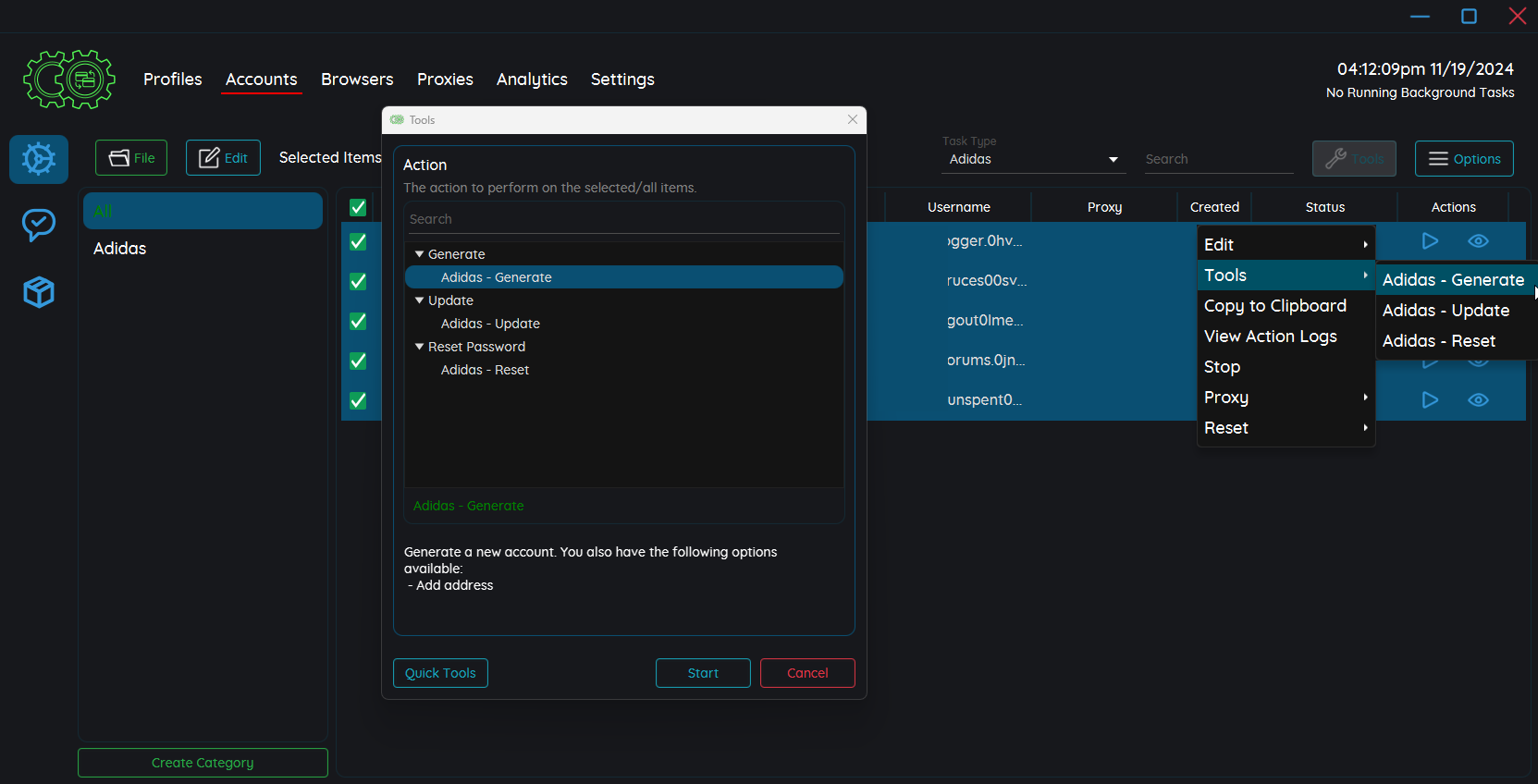Open the 3D cube sidebar icon
This screenshot has width=1538, height=784.
click(39, 292)
